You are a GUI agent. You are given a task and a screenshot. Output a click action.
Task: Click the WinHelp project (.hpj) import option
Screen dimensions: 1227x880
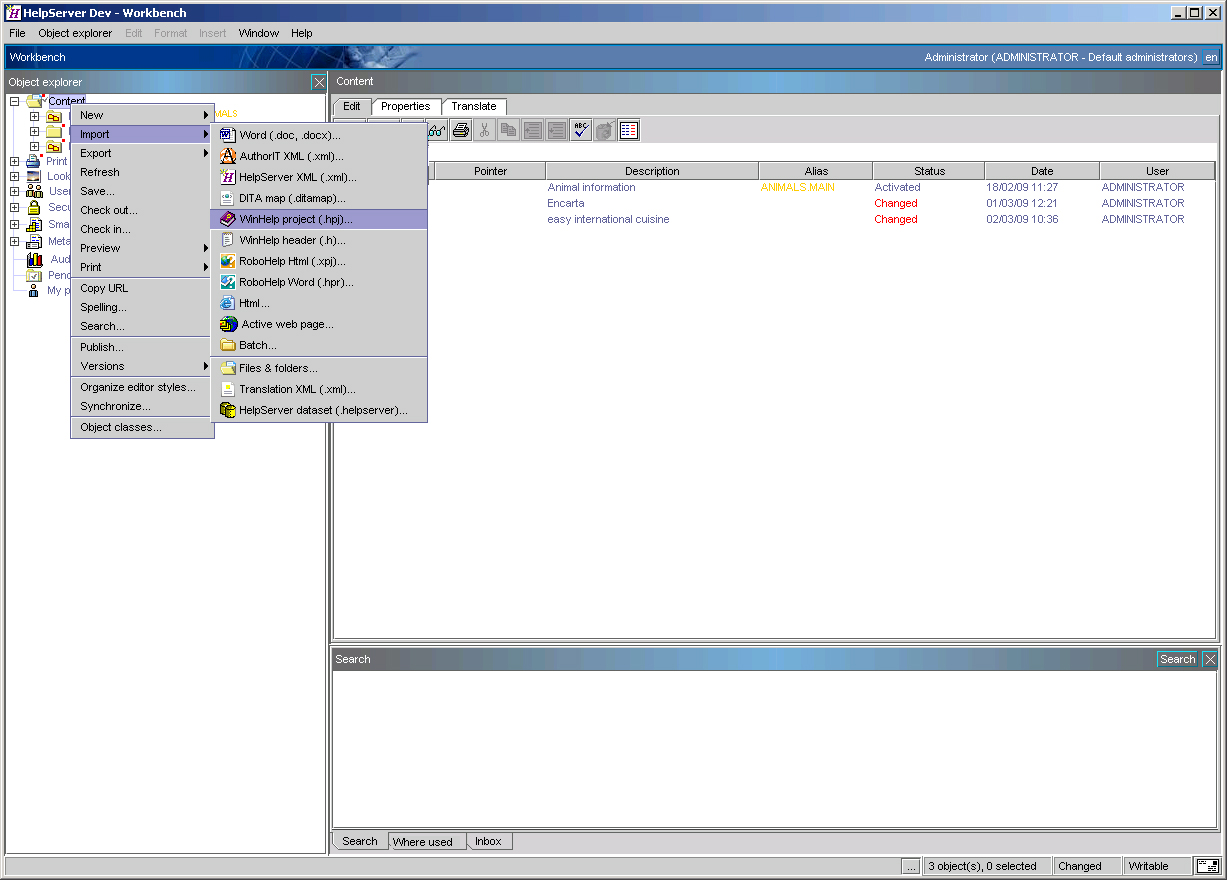pyautogui.click(x=296, y=219)
